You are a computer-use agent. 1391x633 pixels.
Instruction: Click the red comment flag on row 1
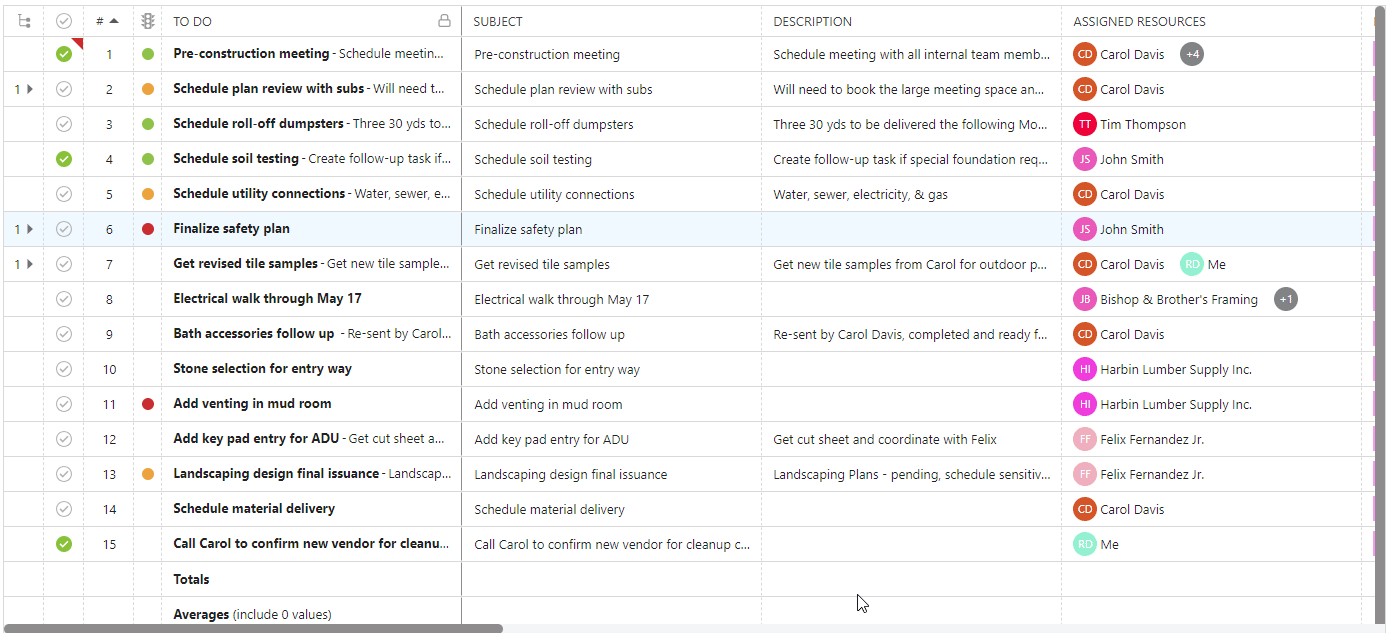tap(78, 43)
